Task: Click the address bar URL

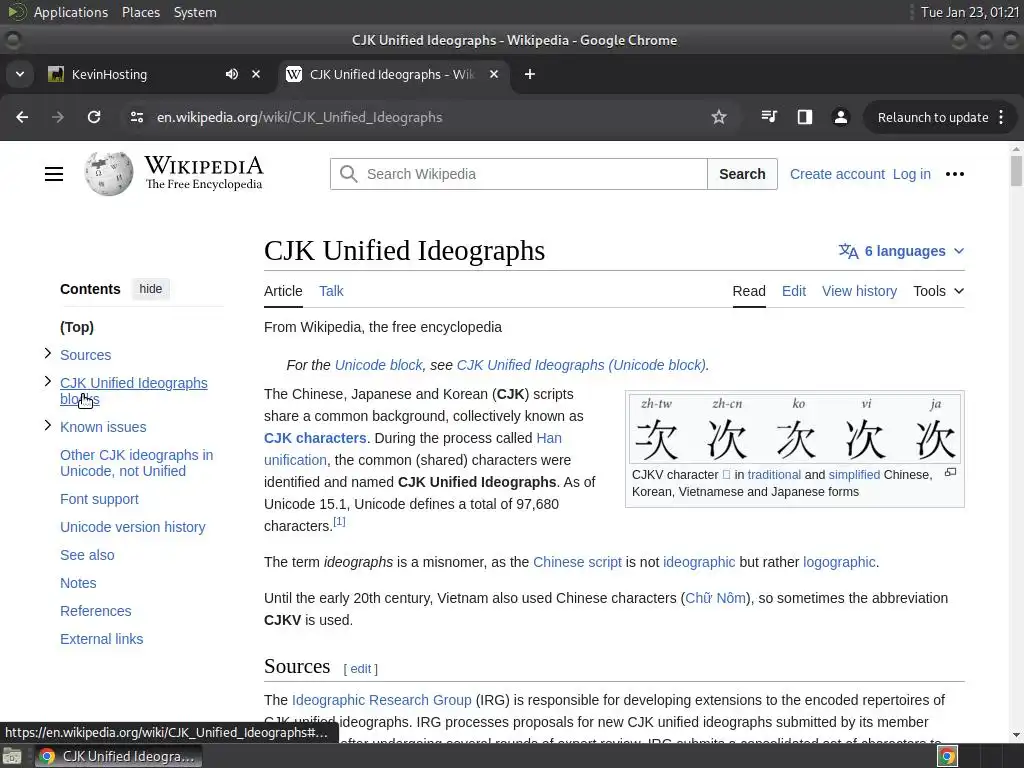Action: [299, 117]
